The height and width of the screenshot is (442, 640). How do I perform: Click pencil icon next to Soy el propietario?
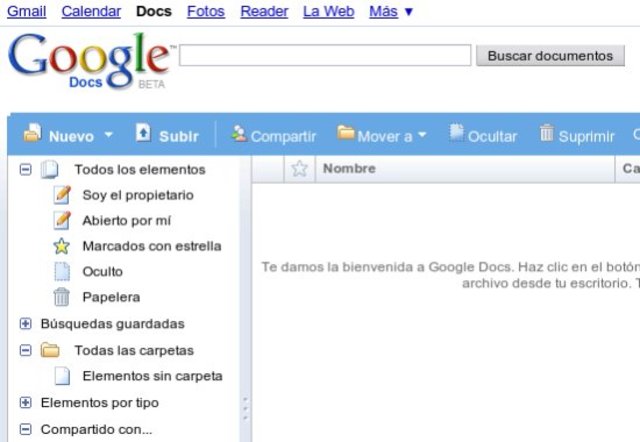pyautogui.click(x=62, y=195)
